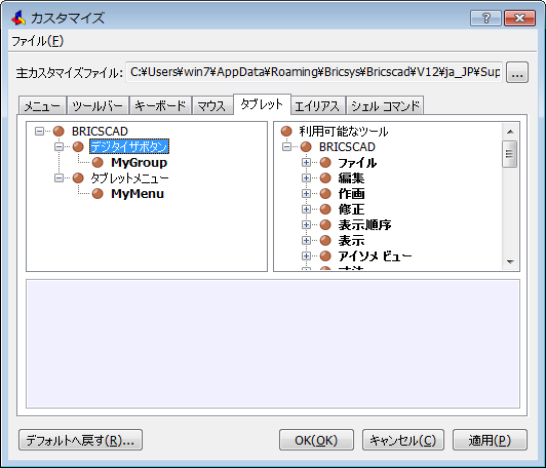
Task: Expand the ファイル tool group
Action: 306,162
